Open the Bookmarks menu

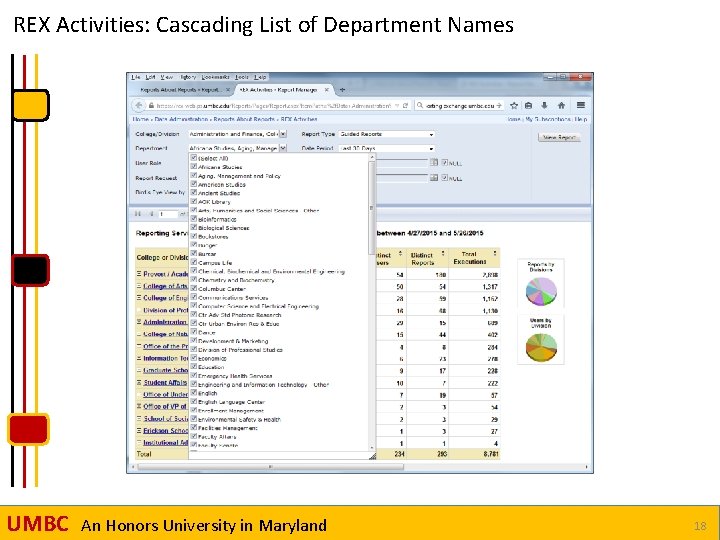pyautogui.click(x=215, y=77)
